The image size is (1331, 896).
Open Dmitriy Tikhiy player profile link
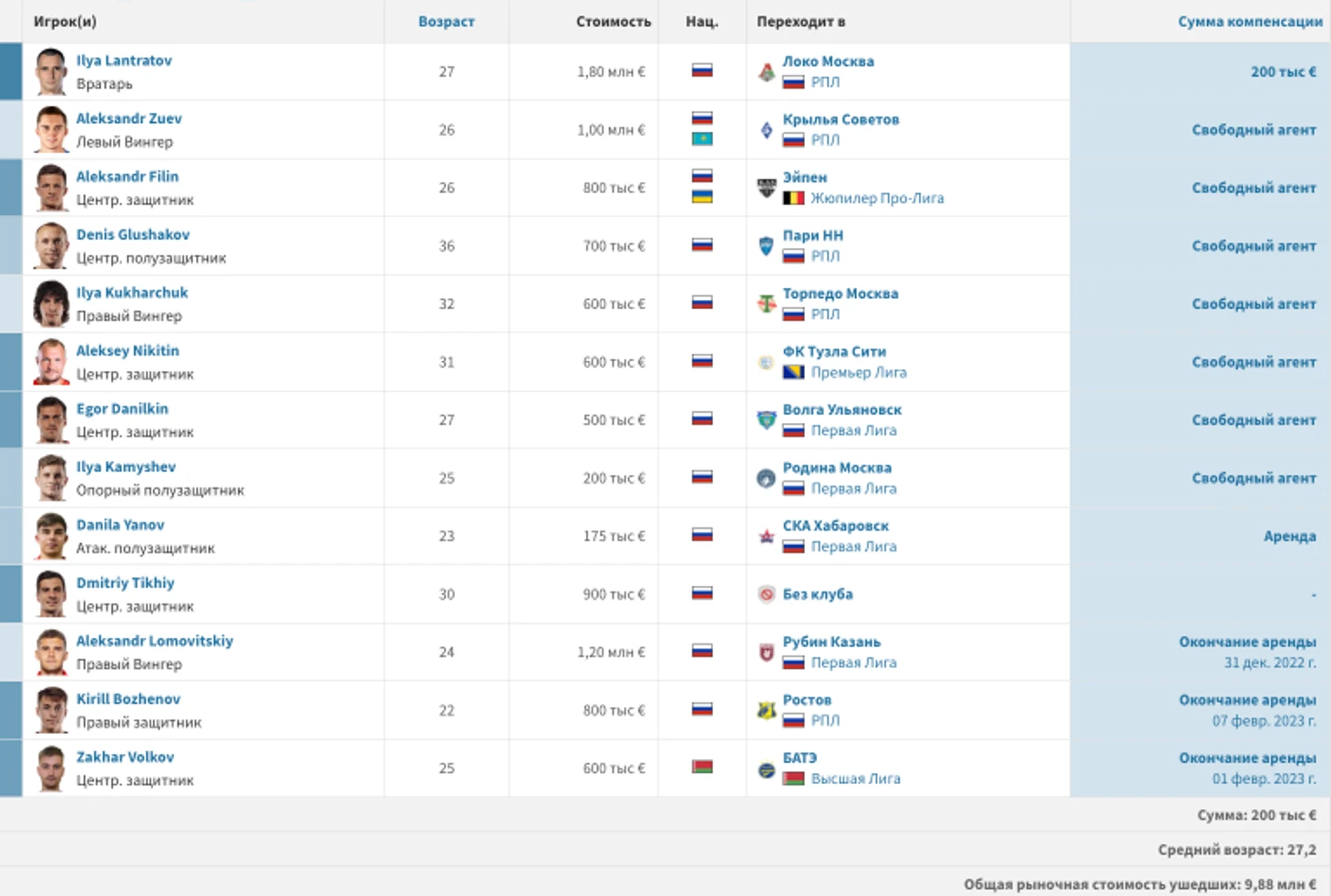tap(125, 583)
